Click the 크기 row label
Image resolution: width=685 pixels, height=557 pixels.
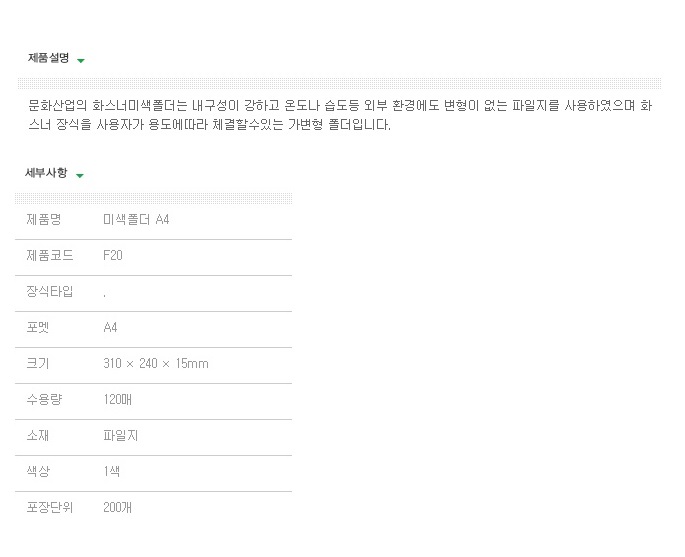coord(38,363)
